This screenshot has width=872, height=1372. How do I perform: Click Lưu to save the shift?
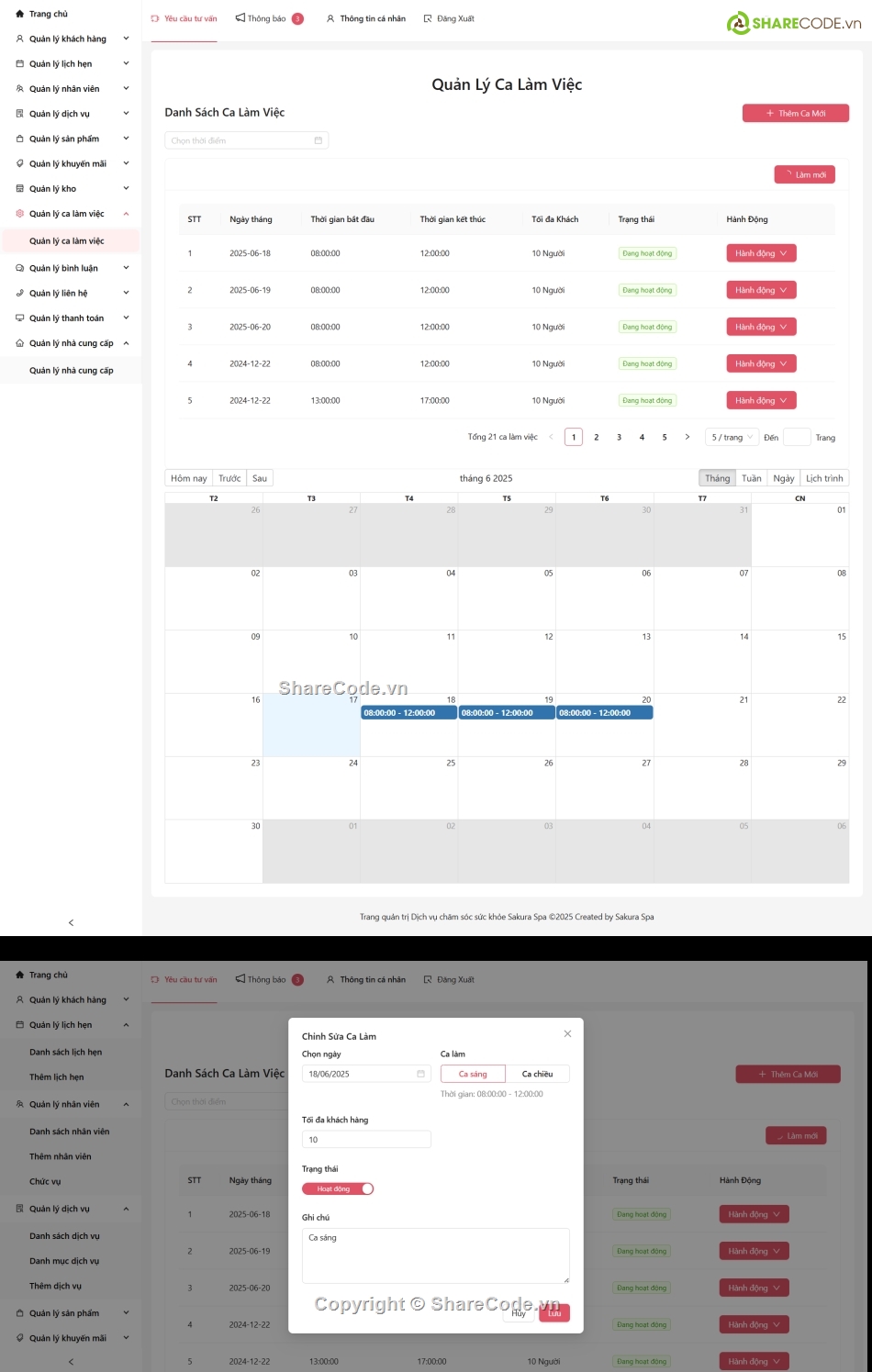point(554,1313)
